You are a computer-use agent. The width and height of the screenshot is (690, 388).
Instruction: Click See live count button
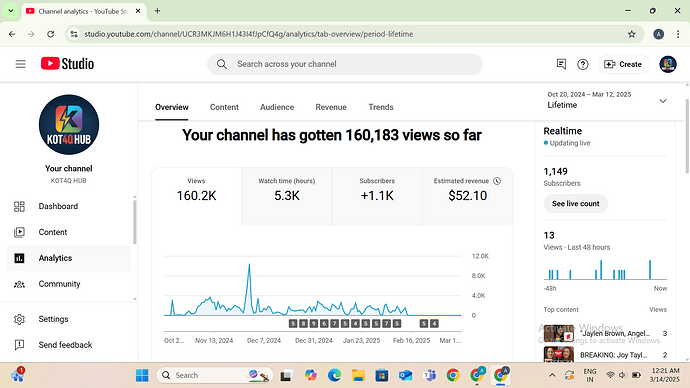tap(576, 204)
